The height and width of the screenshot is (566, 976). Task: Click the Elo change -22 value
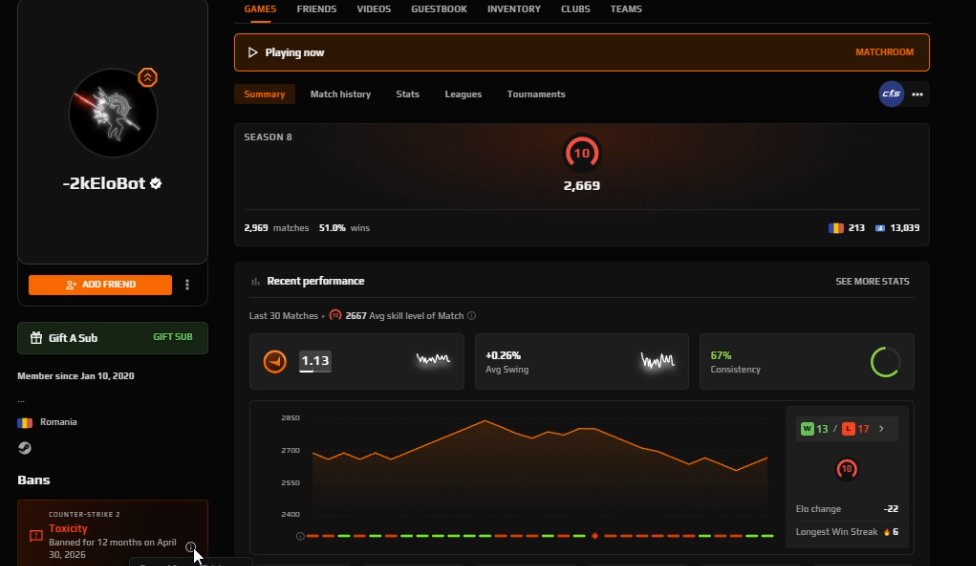tap(891, 509)
